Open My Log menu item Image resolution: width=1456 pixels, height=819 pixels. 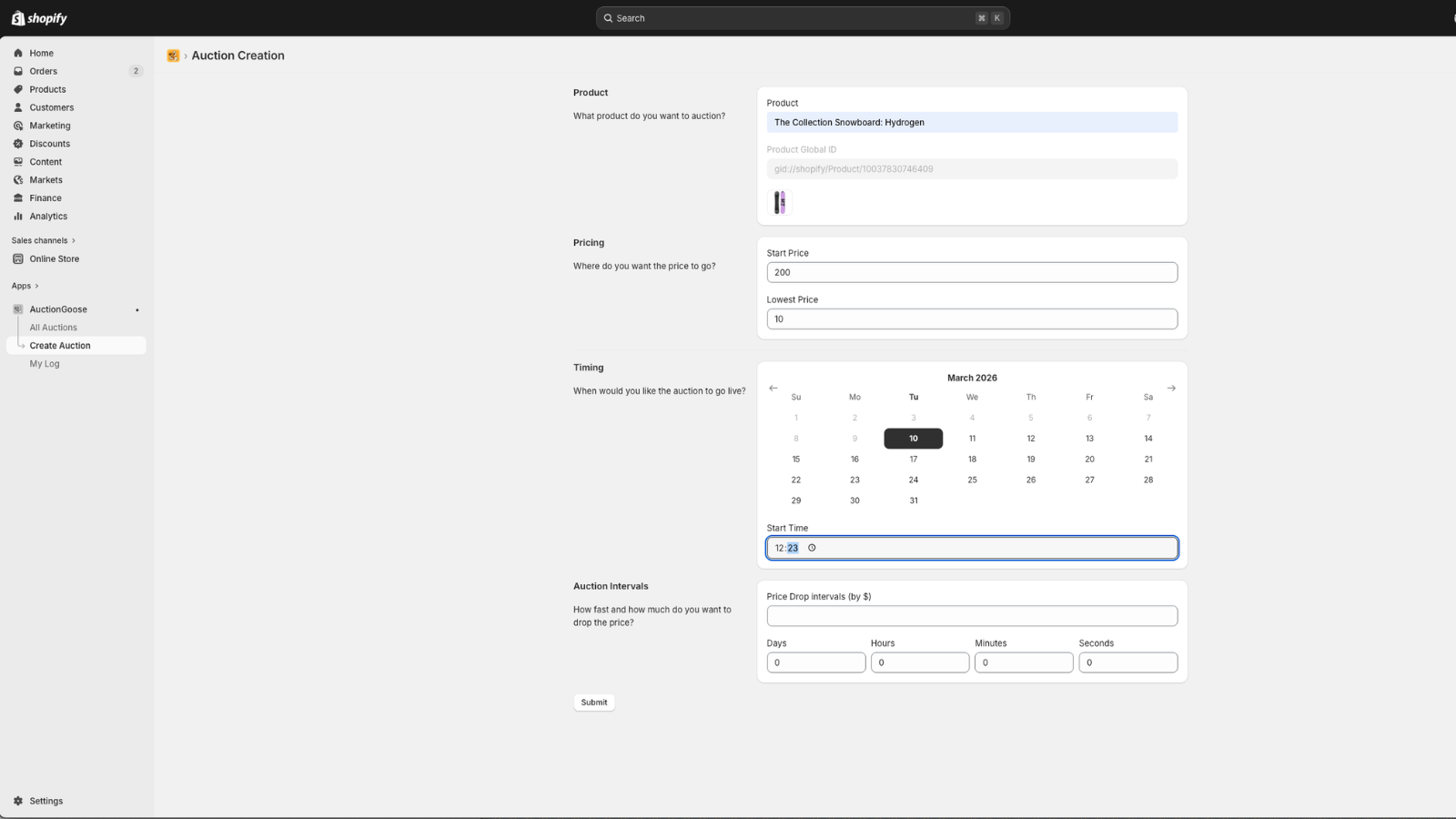coord(45,364)
